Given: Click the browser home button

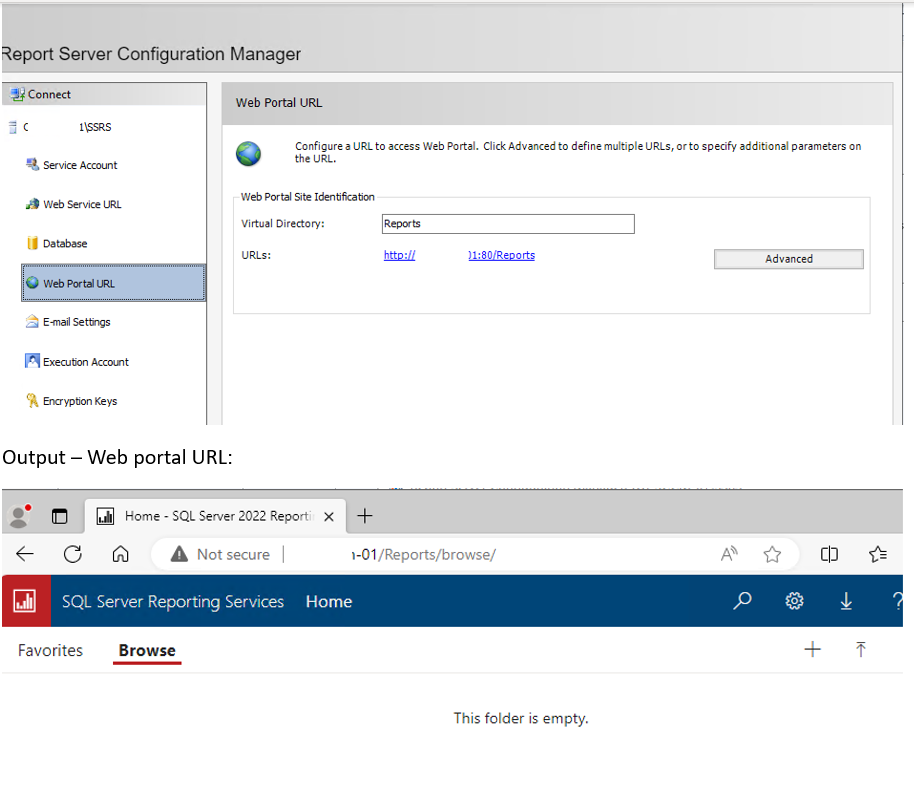Looking at the screenshot, I should (x=121, y=554).
